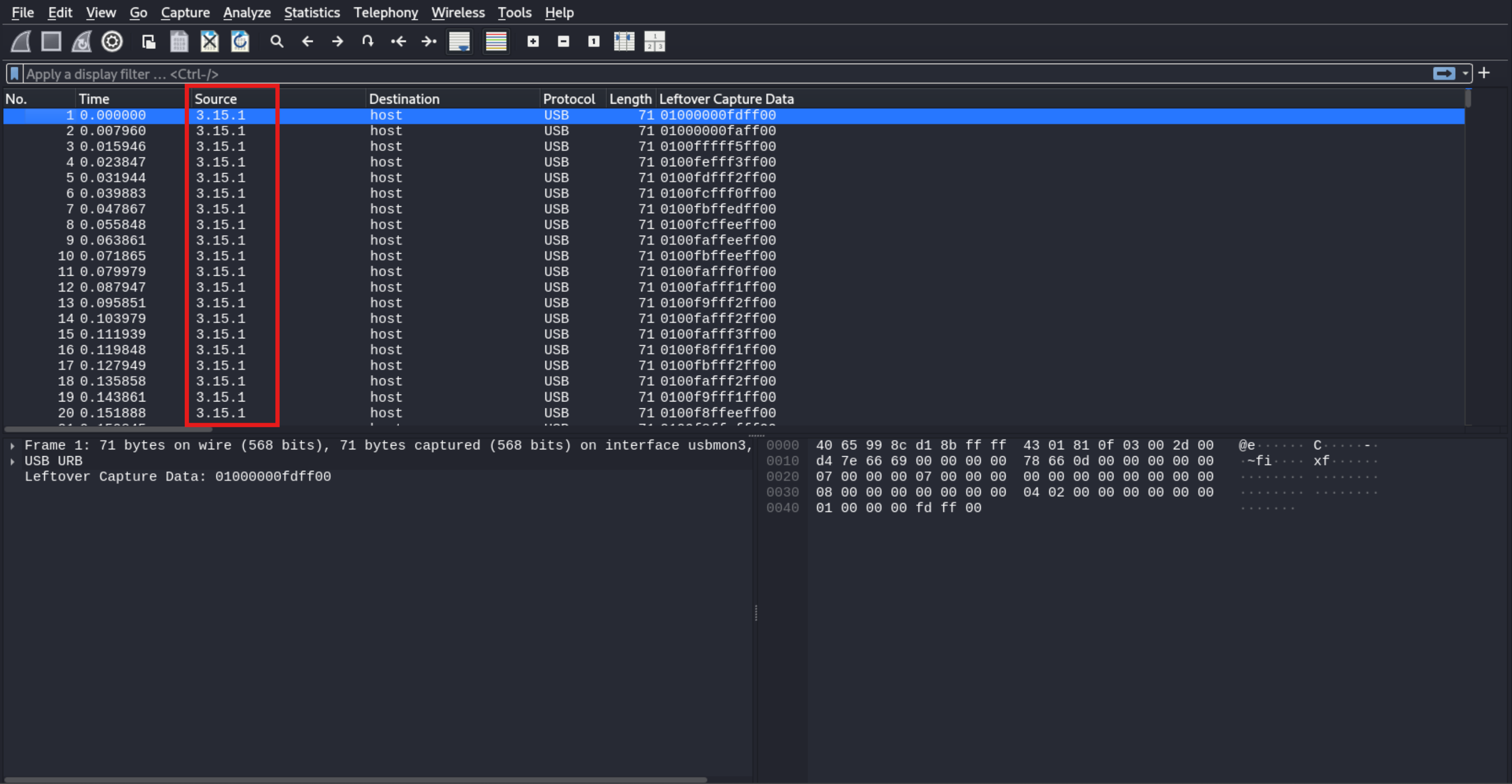Add a display filter button with plus
Screen dimensions: 1512x784
[x=1485, y=73]
